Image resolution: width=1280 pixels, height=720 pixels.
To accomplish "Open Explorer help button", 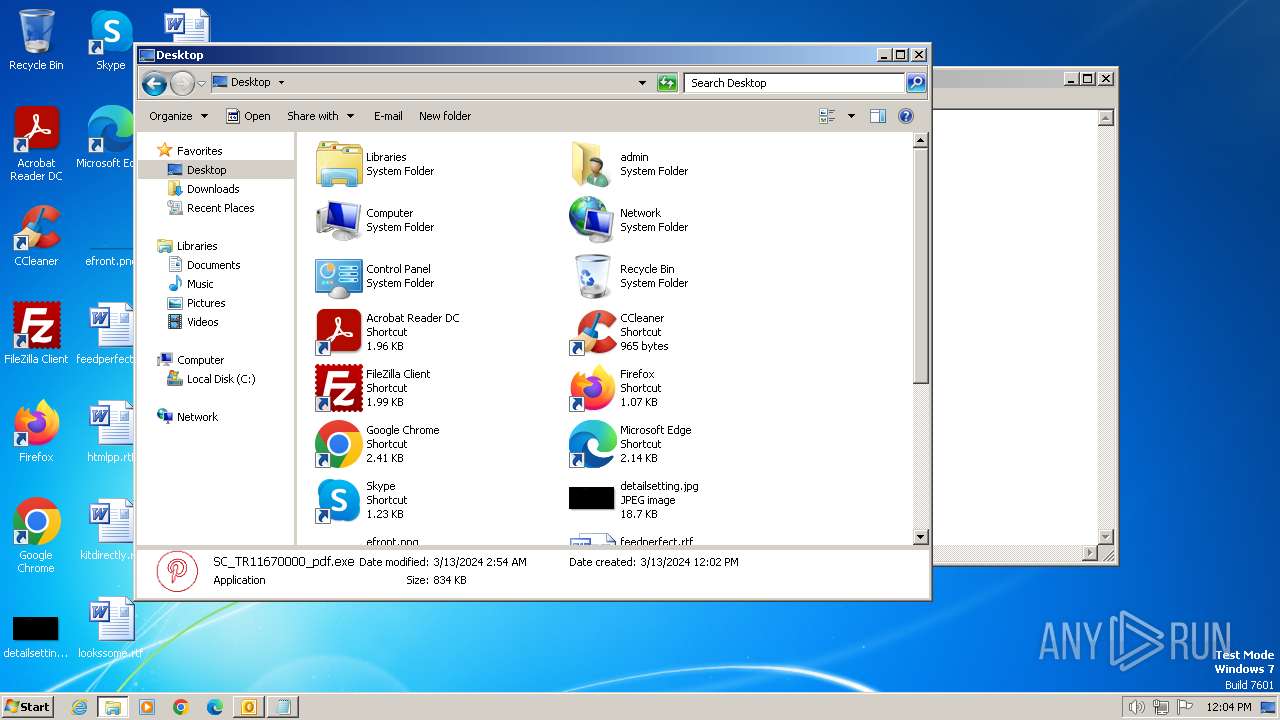I will pos(906,116).
